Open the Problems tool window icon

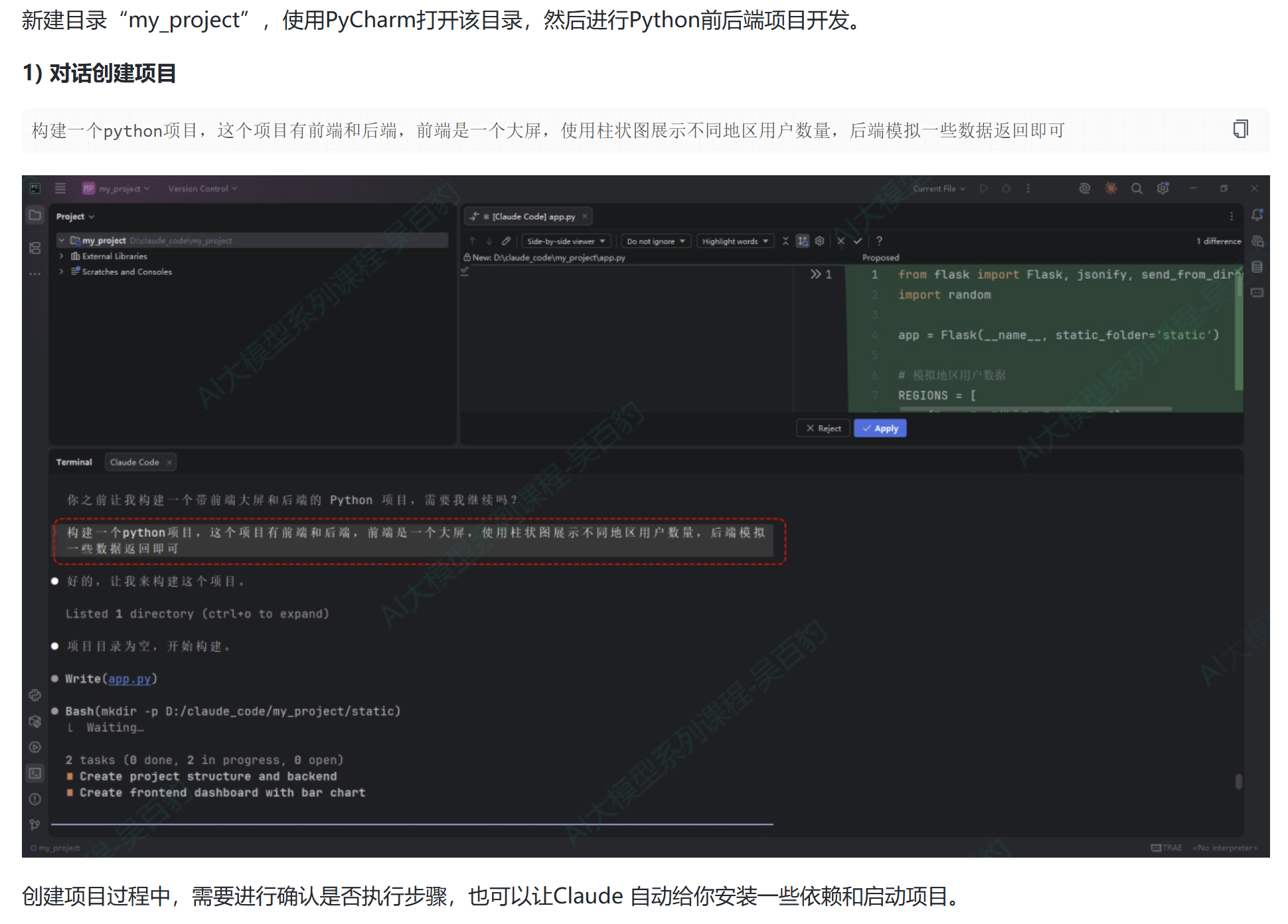click(x=35, y=799)
